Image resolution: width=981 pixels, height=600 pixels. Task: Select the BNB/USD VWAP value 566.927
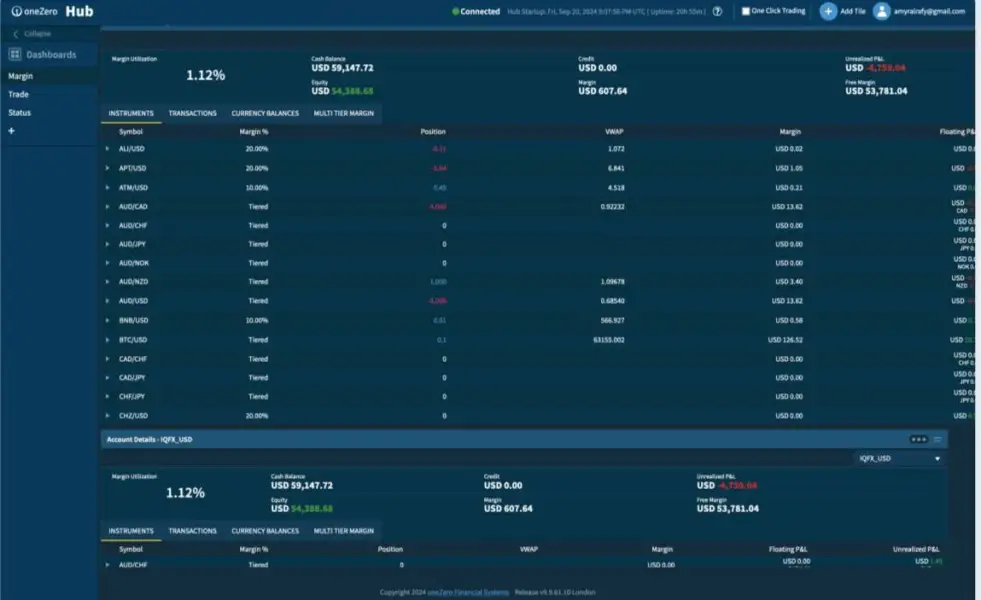pos(612,320)
